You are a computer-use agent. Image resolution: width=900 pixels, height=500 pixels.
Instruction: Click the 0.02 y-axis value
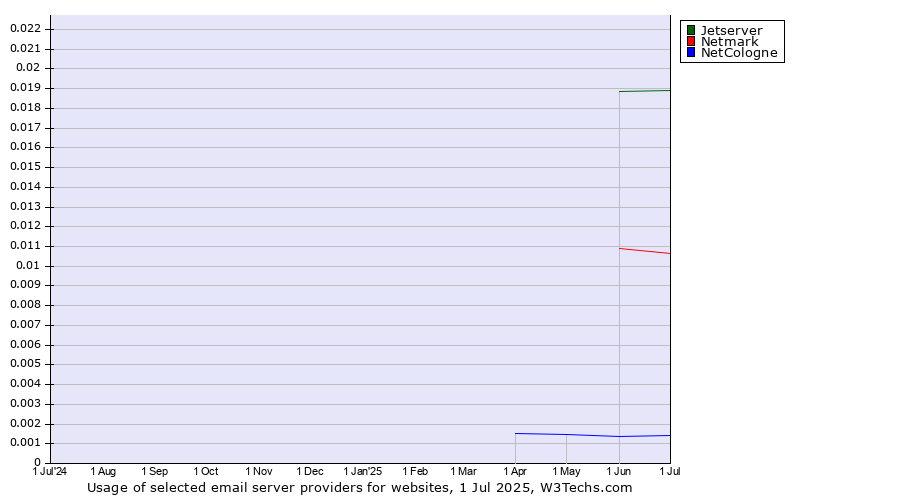pyautogui.click(x=28, y=67)
